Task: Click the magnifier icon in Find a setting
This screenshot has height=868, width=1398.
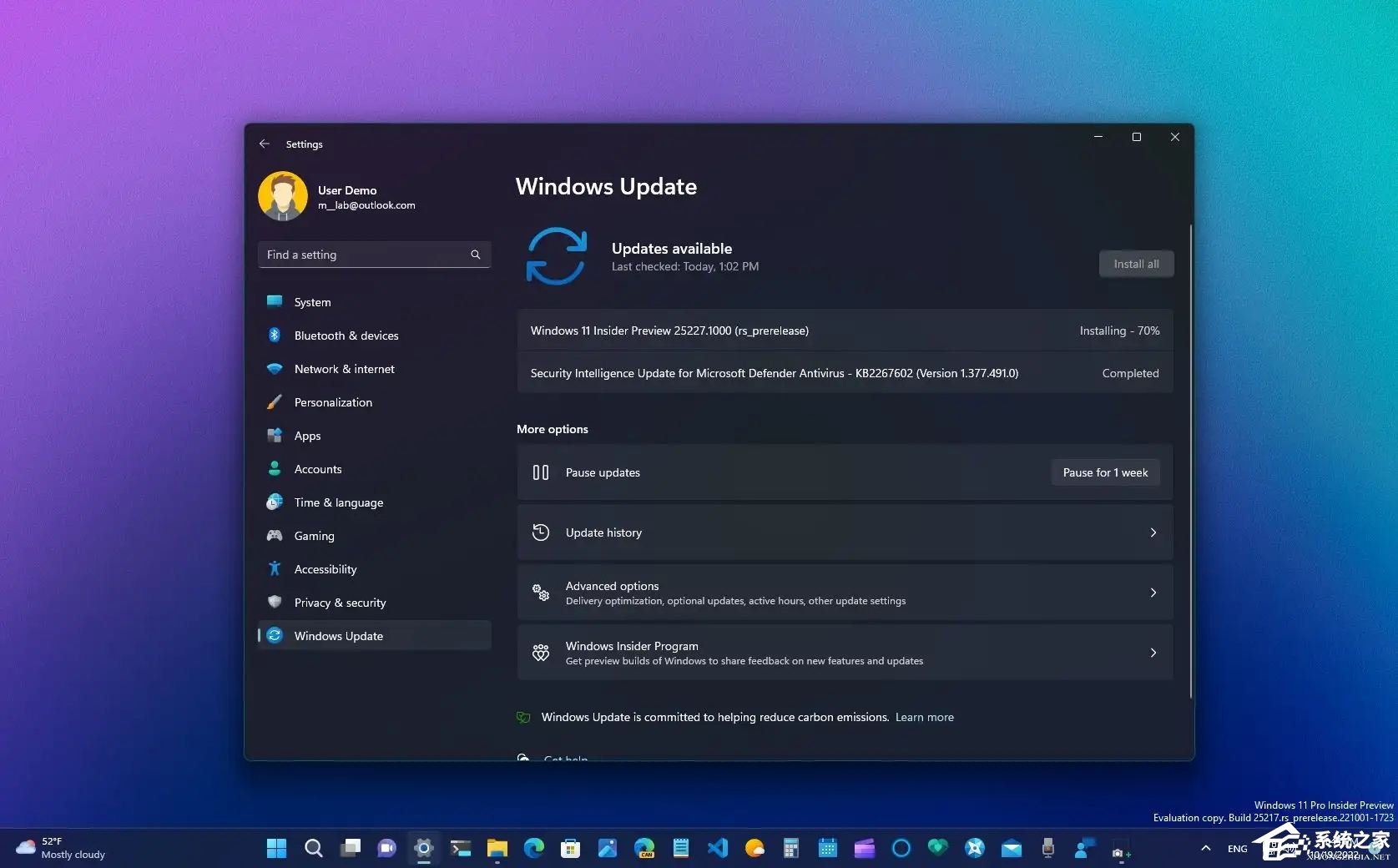Action: click(476, 255)
